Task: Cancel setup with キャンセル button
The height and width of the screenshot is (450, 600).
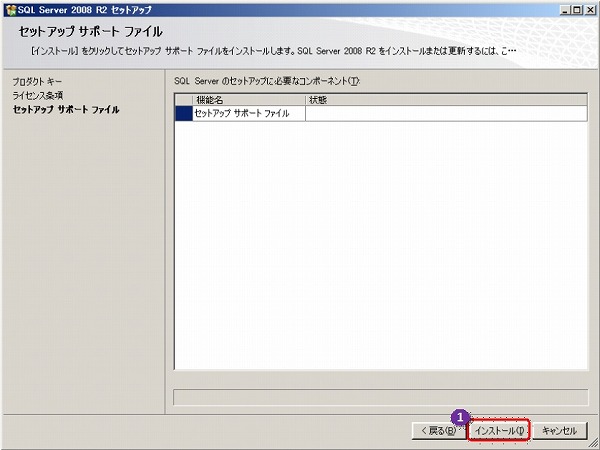Action: pos(559,430)
